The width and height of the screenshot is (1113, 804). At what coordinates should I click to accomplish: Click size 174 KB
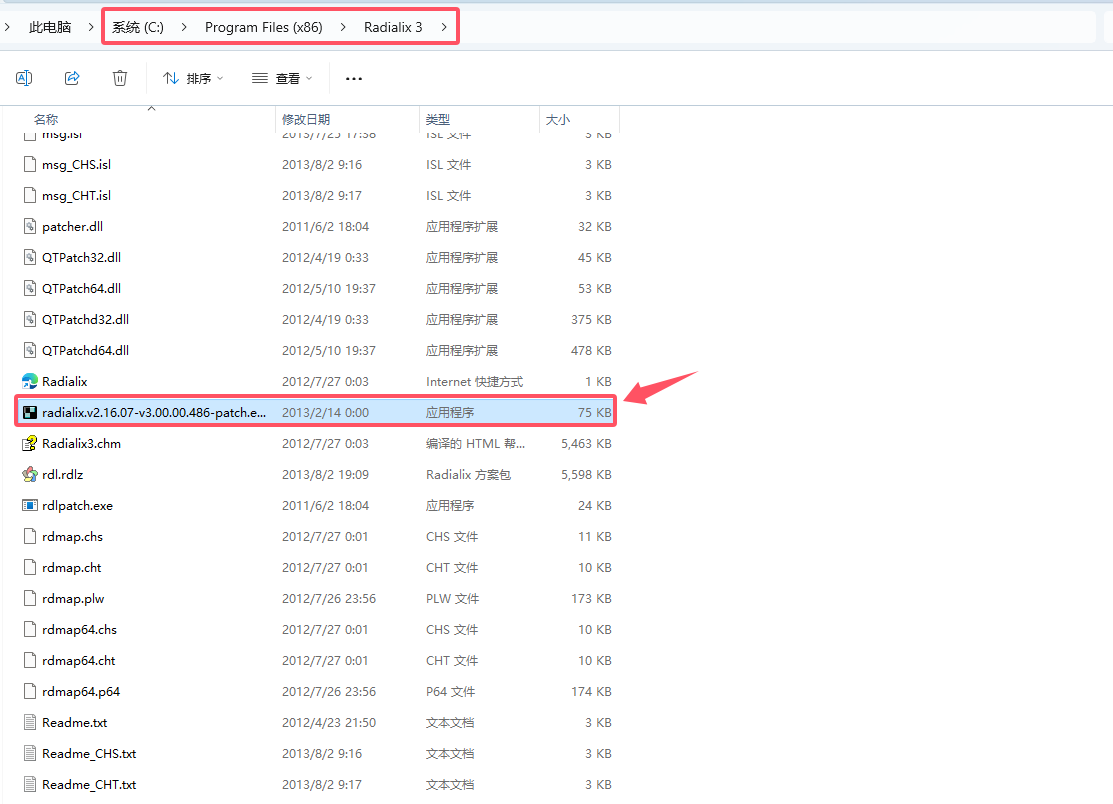(591, 691)
